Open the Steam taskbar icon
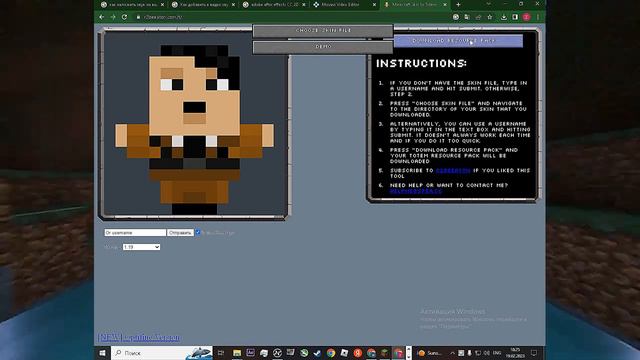Screen dimensions: 640x360 (318, 353)
